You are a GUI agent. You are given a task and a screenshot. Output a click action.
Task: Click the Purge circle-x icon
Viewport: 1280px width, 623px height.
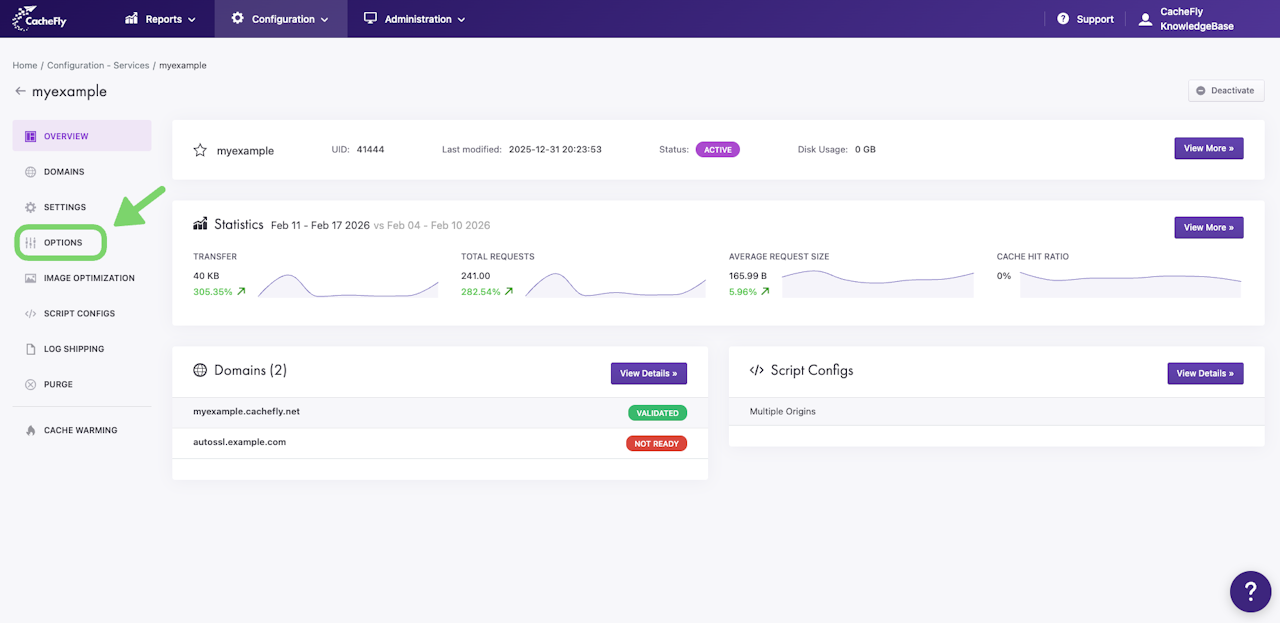(x=30, y=384)
